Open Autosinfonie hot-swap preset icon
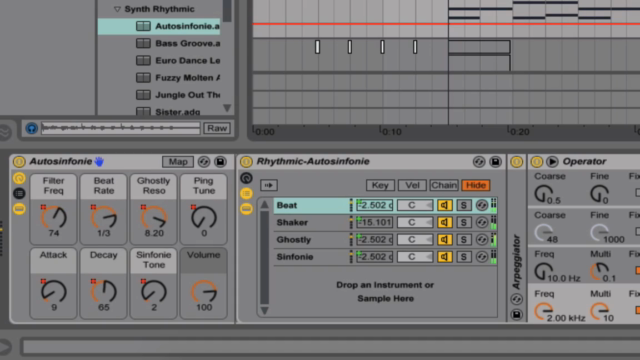Image resolution: width=640 pixels, height=360 pixels. click(204, 162)
